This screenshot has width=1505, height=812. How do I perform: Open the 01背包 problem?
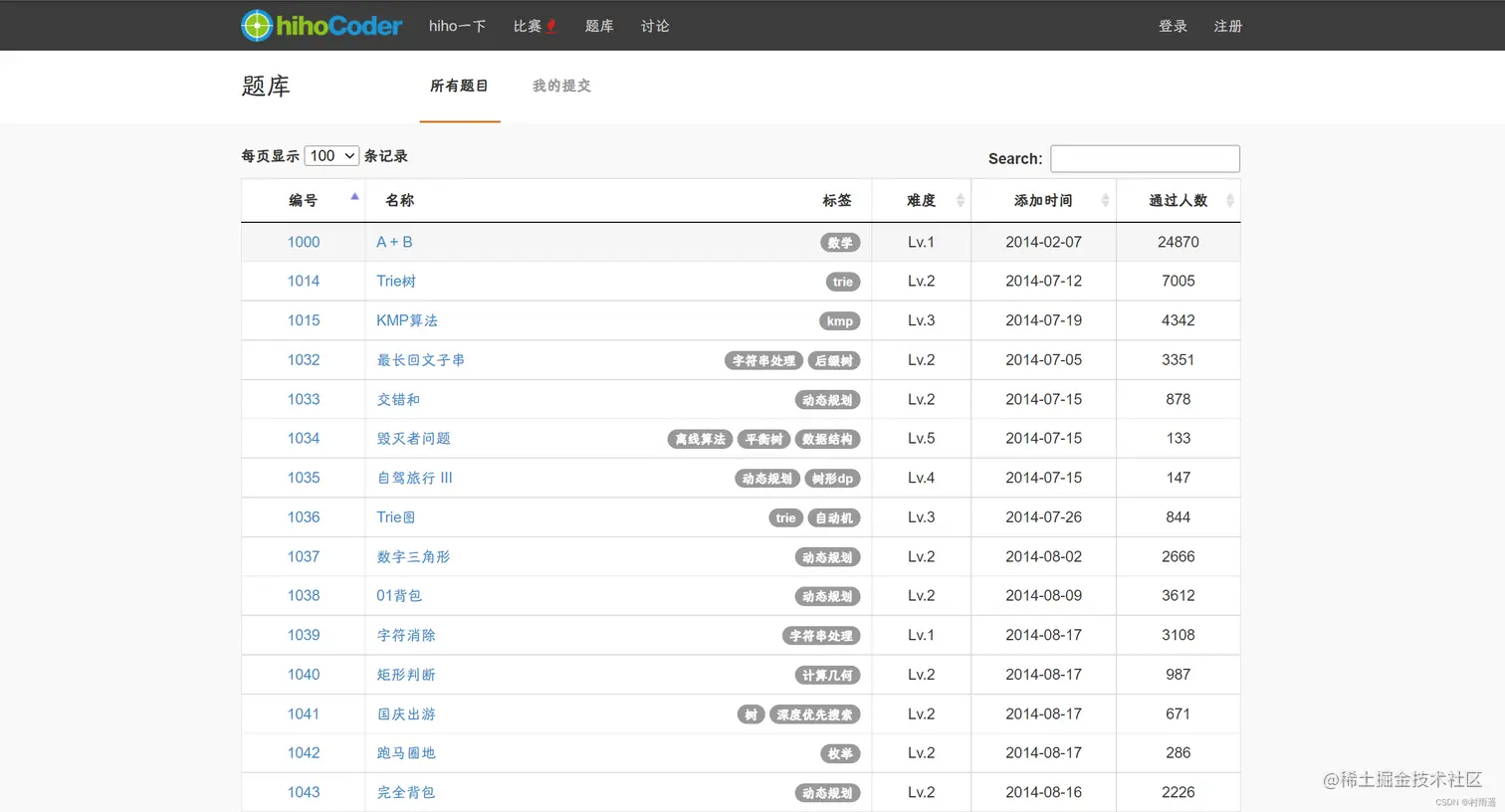(399, 595)
